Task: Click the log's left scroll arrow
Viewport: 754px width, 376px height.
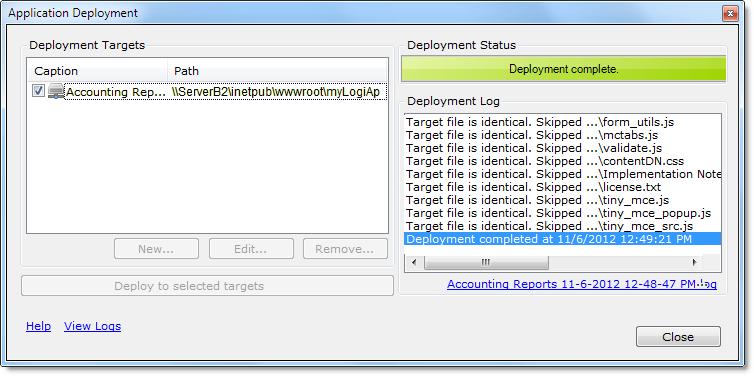Action: pos(414,263)
